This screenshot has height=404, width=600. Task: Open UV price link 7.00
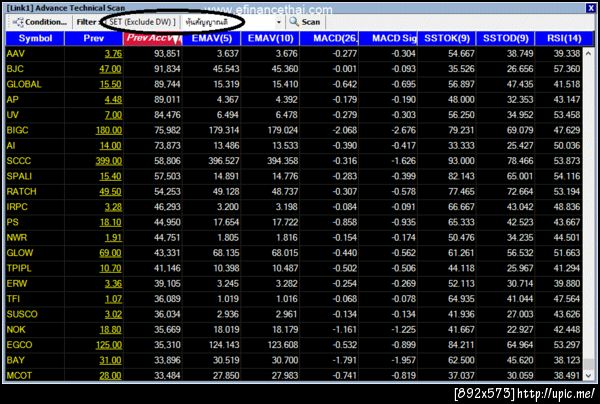click(113, 115)
